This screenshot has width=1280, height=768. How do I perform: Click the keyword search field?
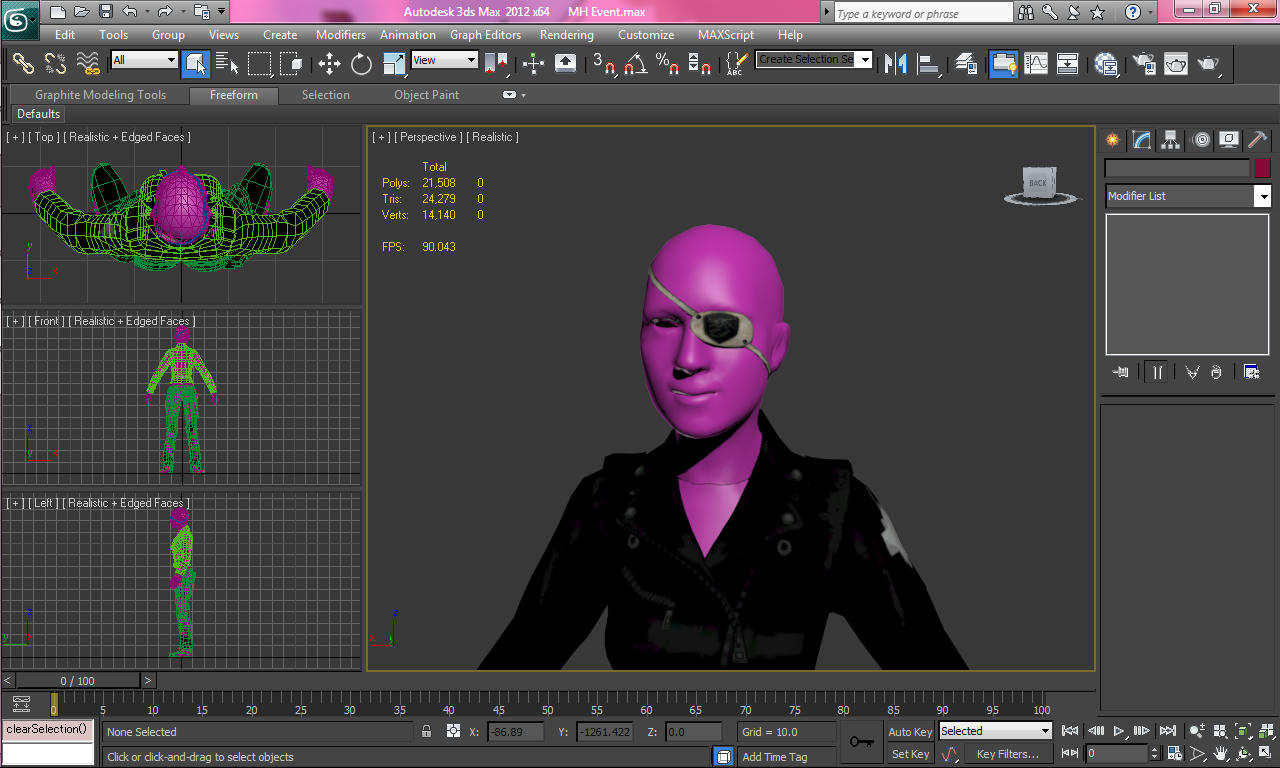point(923,13)
